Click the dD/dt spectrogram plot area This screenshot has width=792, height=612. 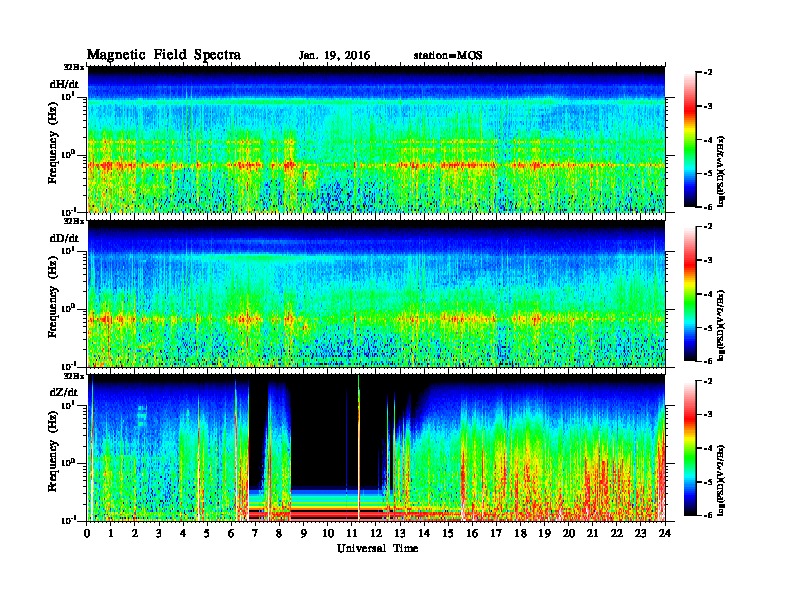point(376,293)
